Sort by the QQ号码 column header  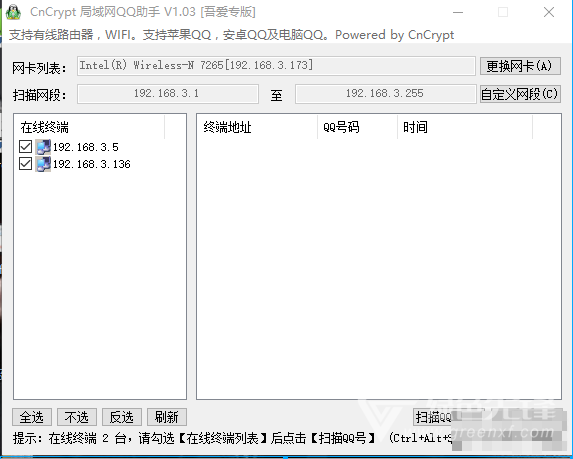[x=357, y=127]
